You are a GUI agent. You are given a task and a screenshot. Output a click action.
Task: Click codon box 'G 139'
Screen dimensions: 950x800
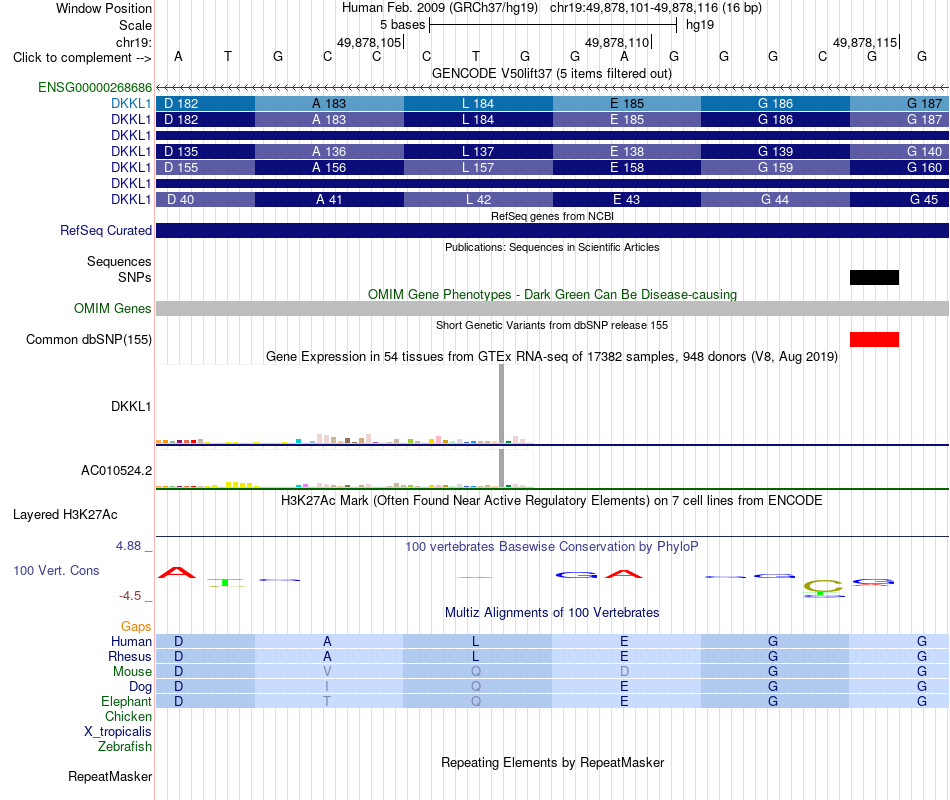776,152
